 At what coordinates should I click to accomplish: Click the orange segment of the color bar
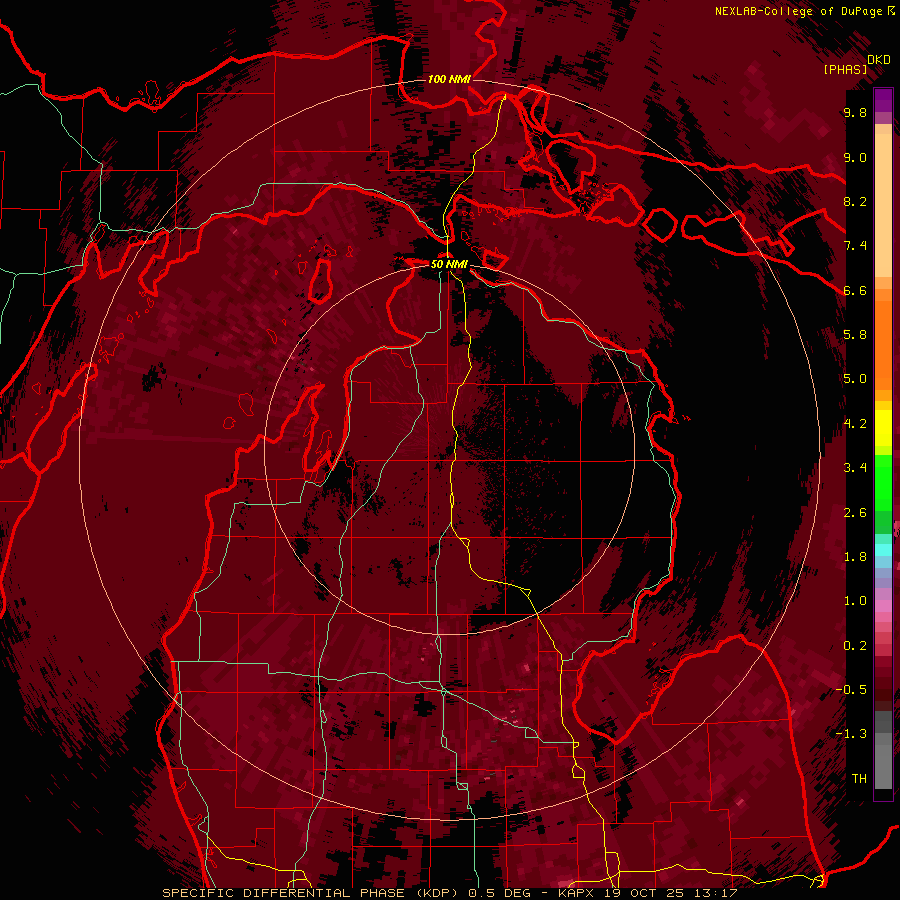(883, 346)
